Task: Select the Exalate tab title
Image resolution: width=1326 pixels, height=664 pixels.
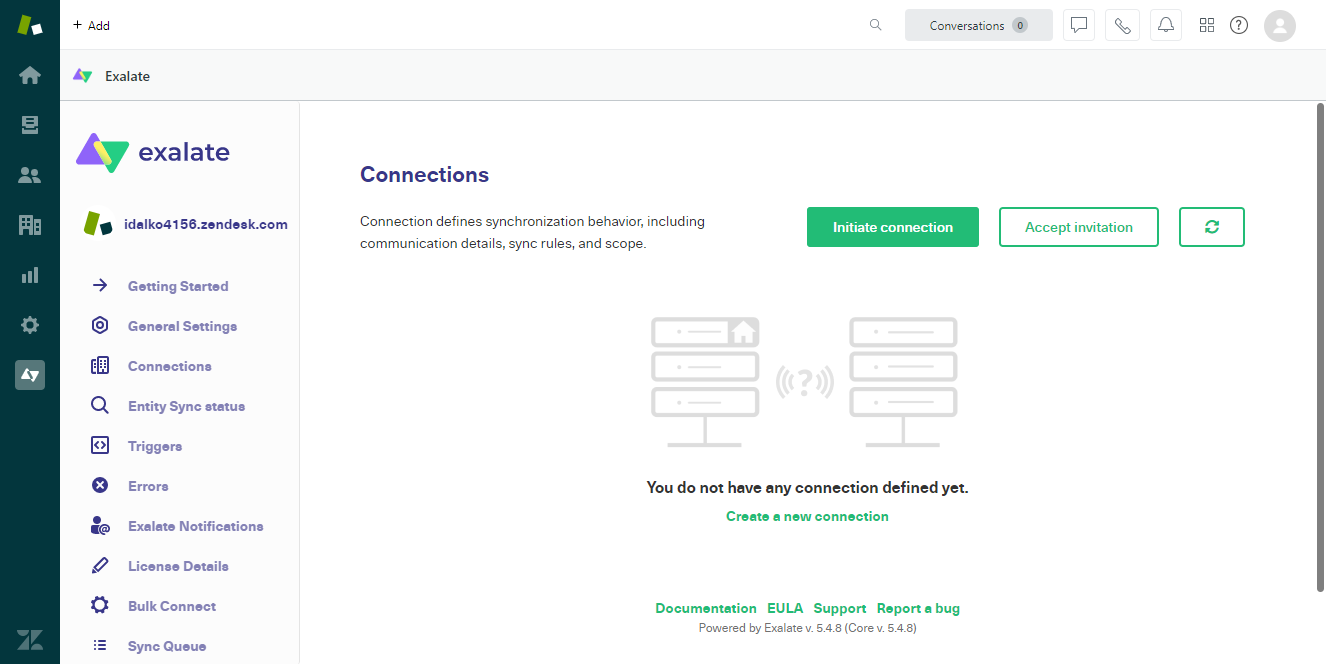Action: [127, 76]
